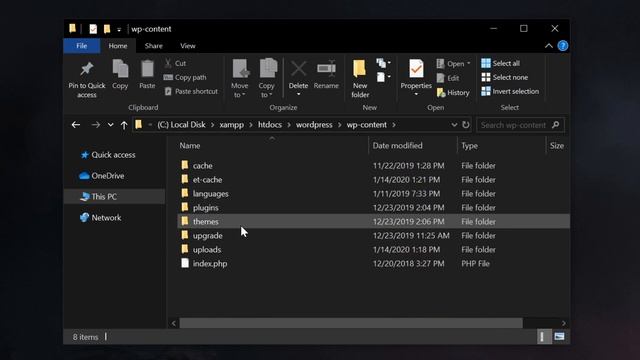Sort by Date modified column
This screenshot has height=360, width=640.
[x=397, y=146]
